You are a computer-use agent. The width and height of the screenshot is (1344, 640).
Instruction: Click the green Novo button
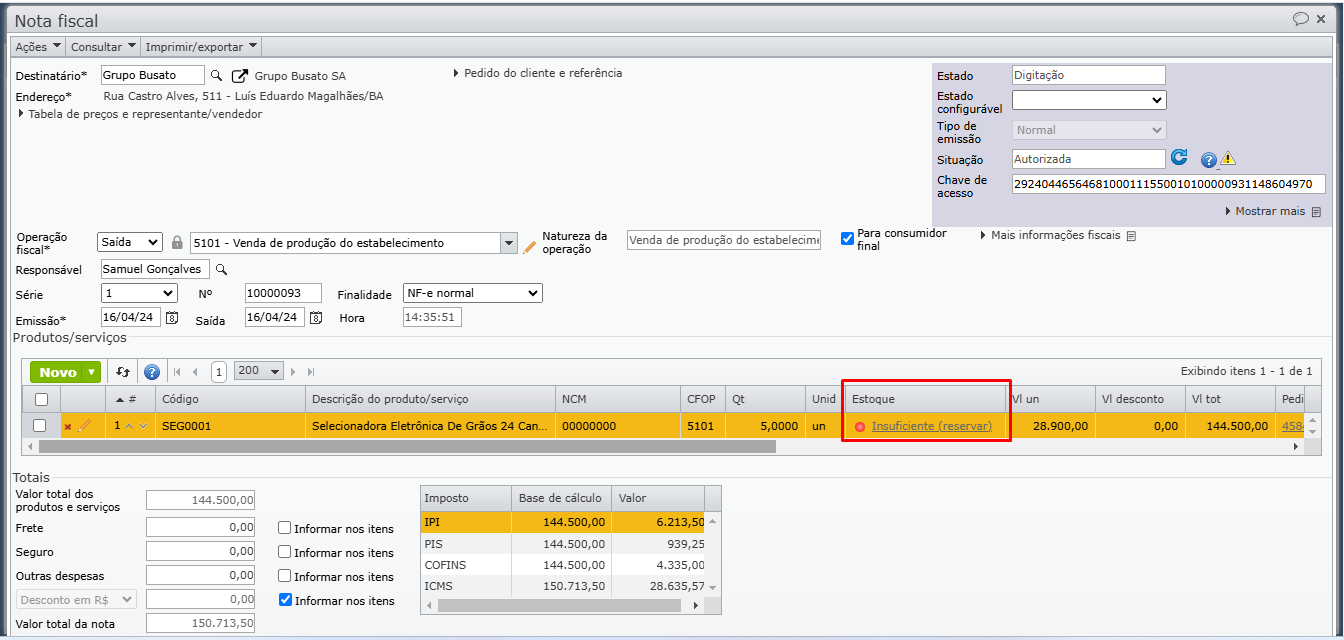pos(65,372)
